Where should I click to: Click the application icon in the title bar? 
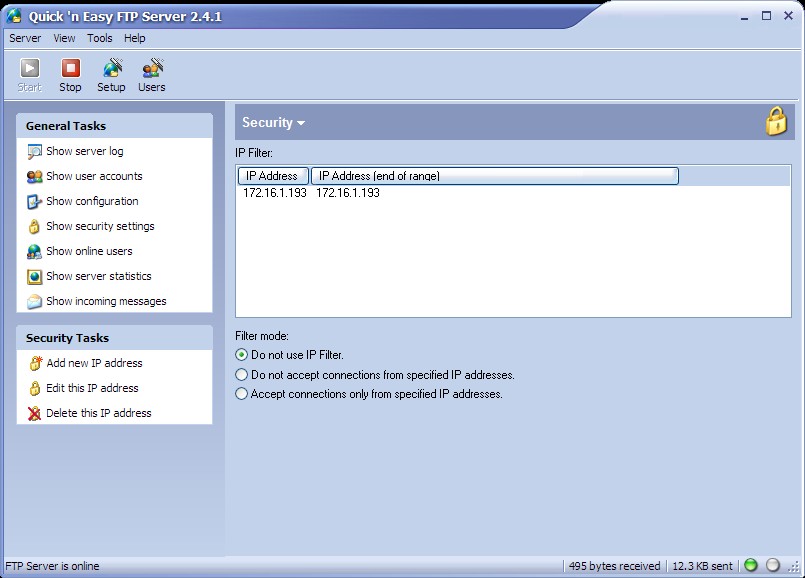coord(14,15)
